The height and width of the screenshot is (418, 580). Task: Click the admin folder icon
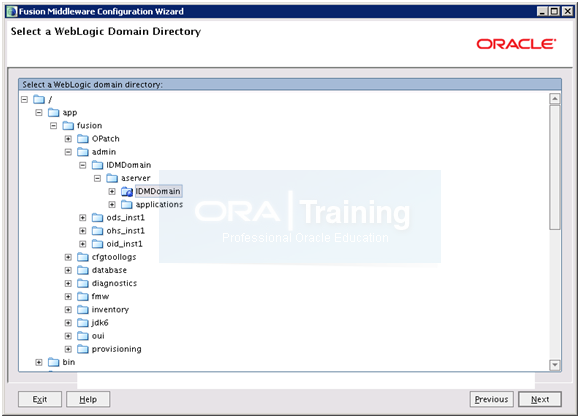pos(83,152)
